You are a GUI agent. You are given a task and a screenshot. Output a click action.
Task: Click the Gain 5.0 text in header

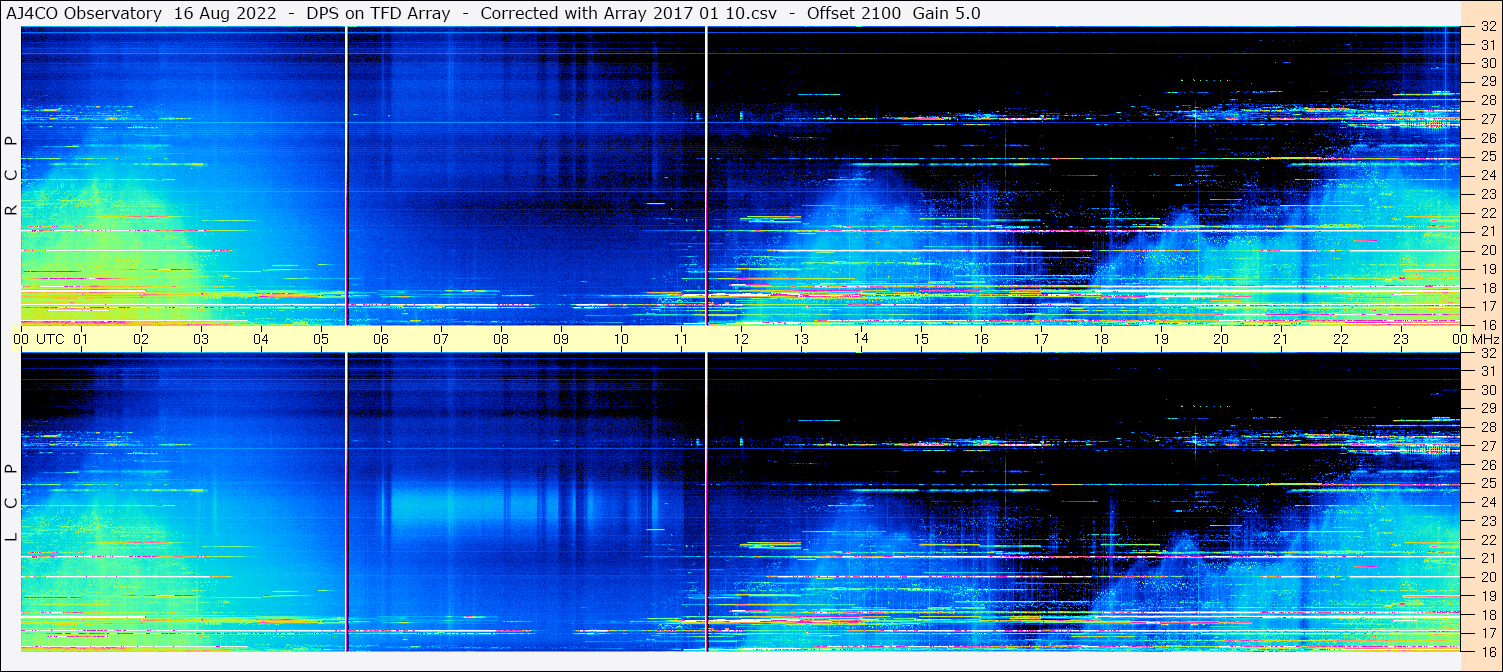946,13
